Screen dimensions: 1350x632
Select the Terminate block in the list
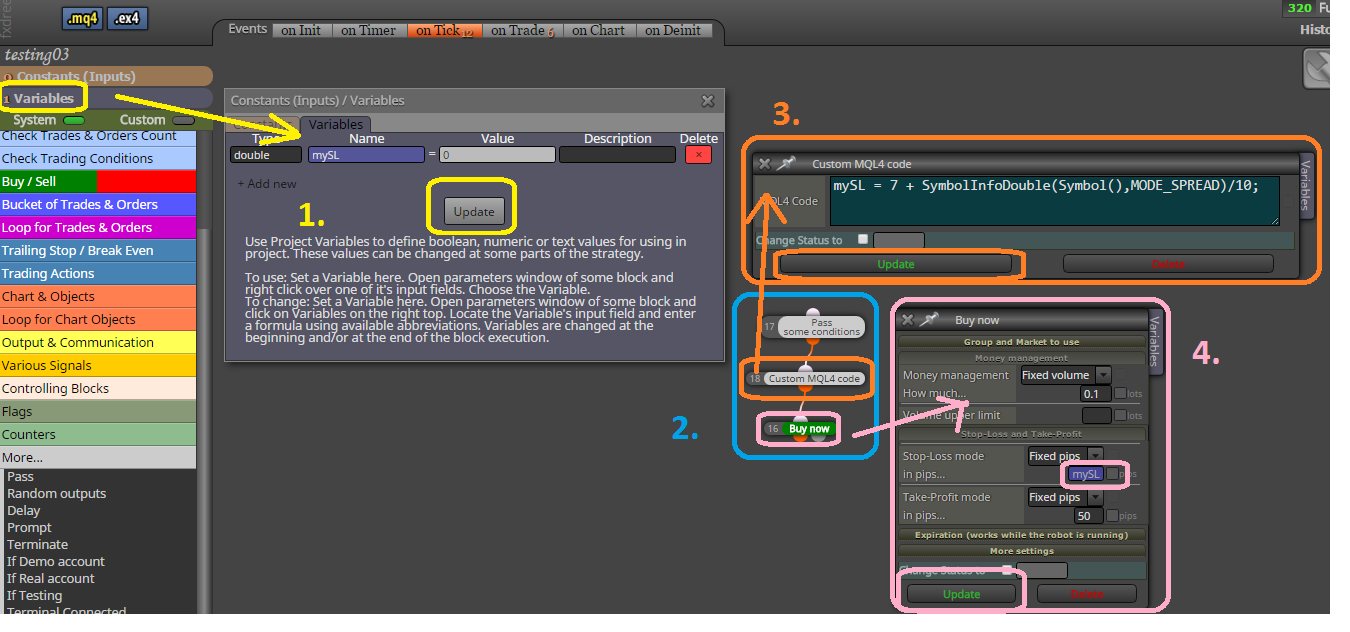point(38,544)
